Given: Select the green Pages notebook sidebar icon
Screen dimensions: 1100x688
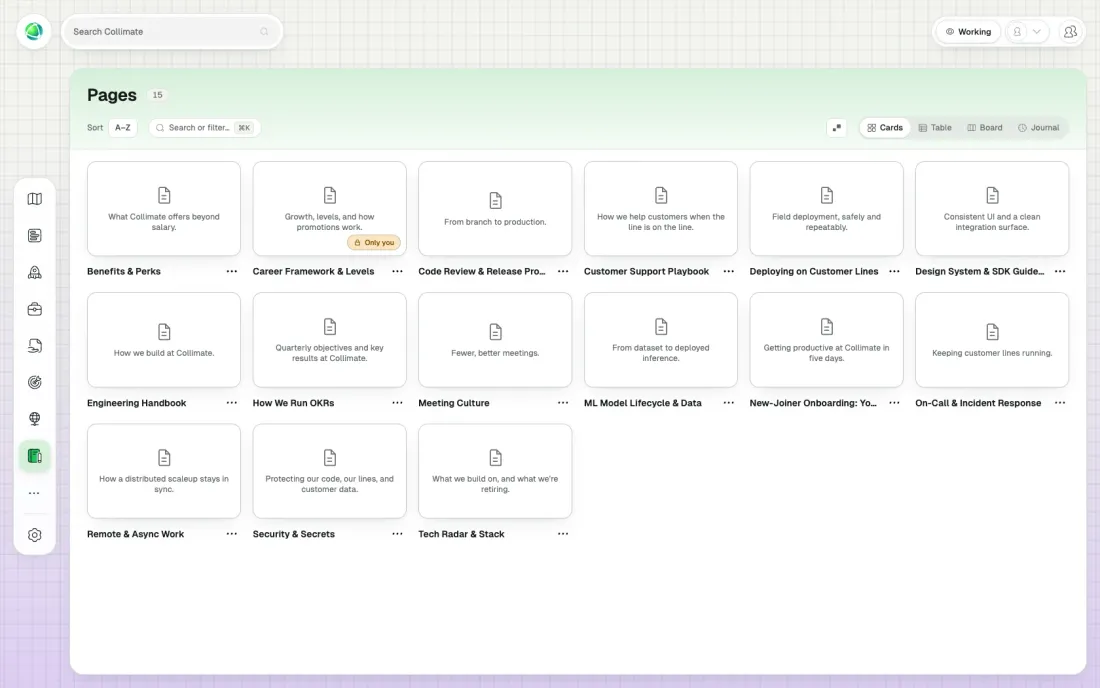Looking at the screenshot, I should (34, 456).
